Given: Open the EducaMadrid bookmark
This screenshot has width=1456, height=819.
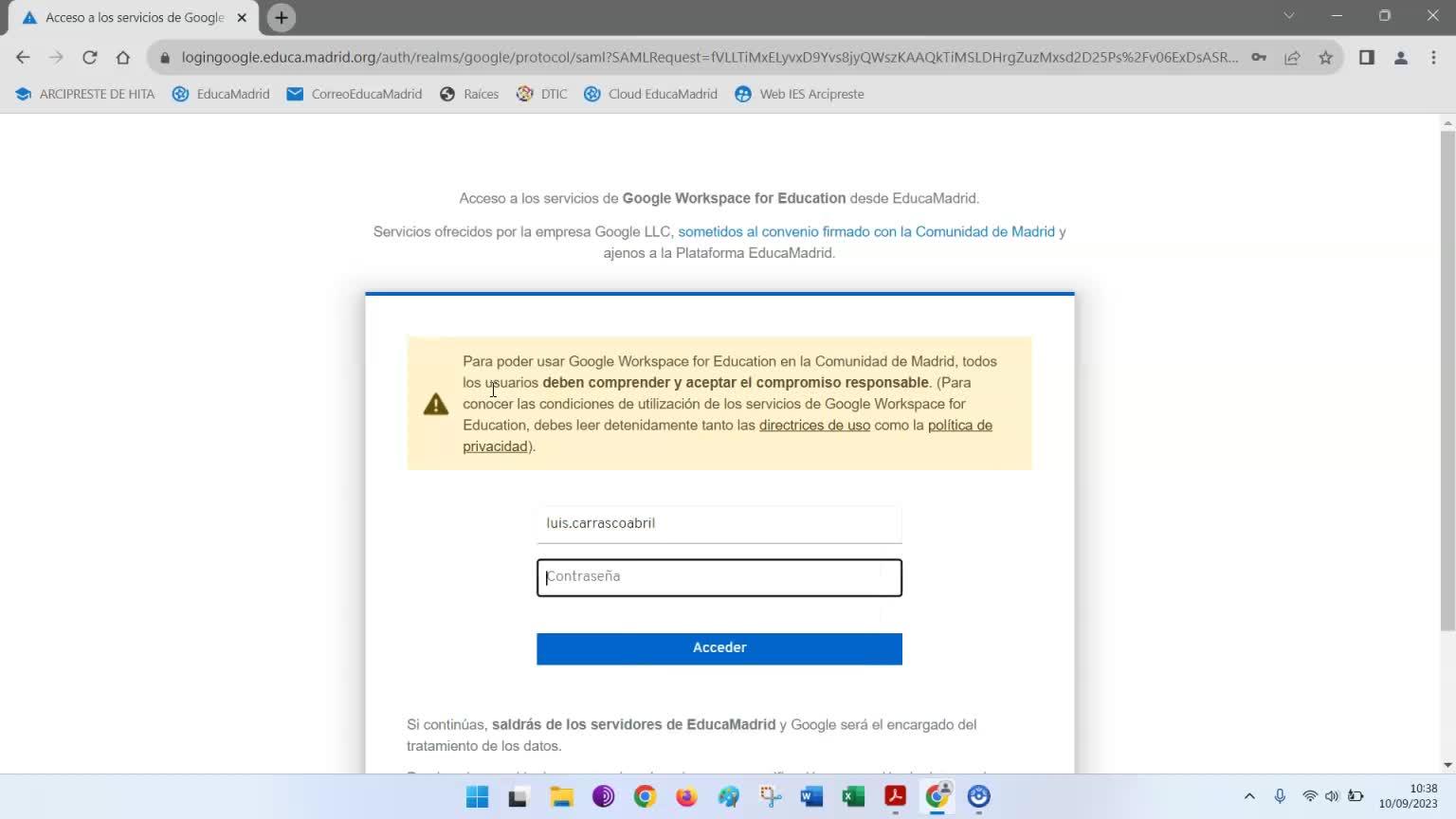Looking at the screenshot, I should tap(221, 94).
